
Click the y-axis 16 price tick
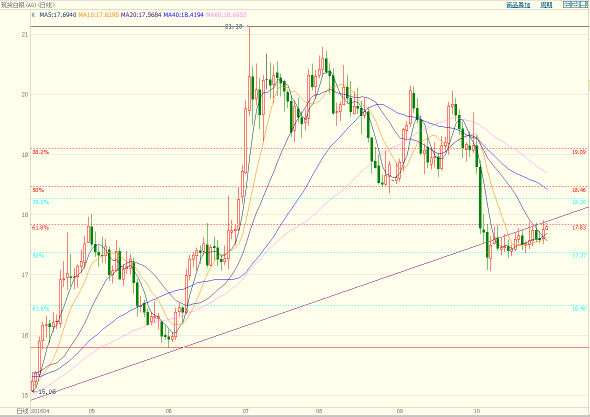pyautogui.click(x=25, y=335)
